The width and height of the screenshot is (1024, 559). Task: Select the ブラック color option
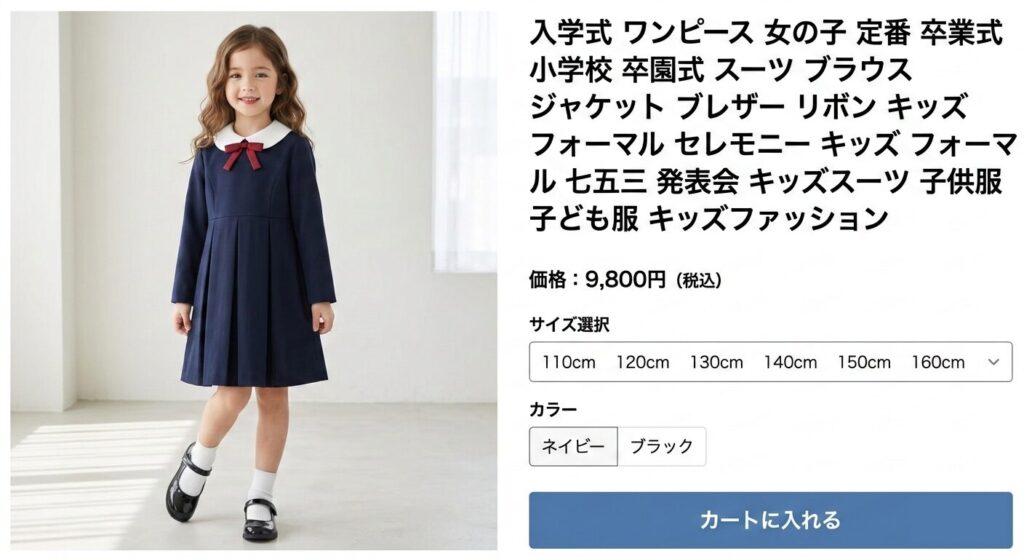(x=662, y=446)
